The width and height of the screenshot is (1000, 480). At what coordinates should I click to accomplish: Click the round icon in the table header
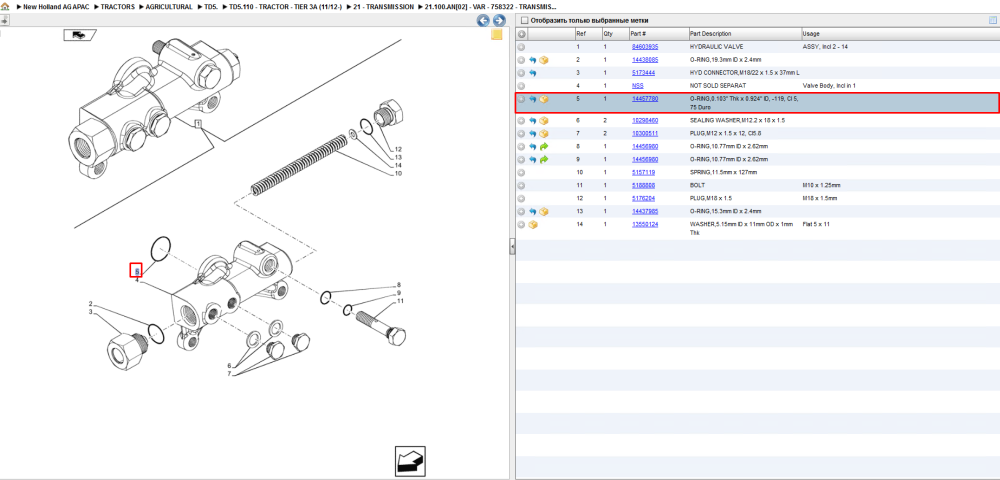tap(521, 34)
